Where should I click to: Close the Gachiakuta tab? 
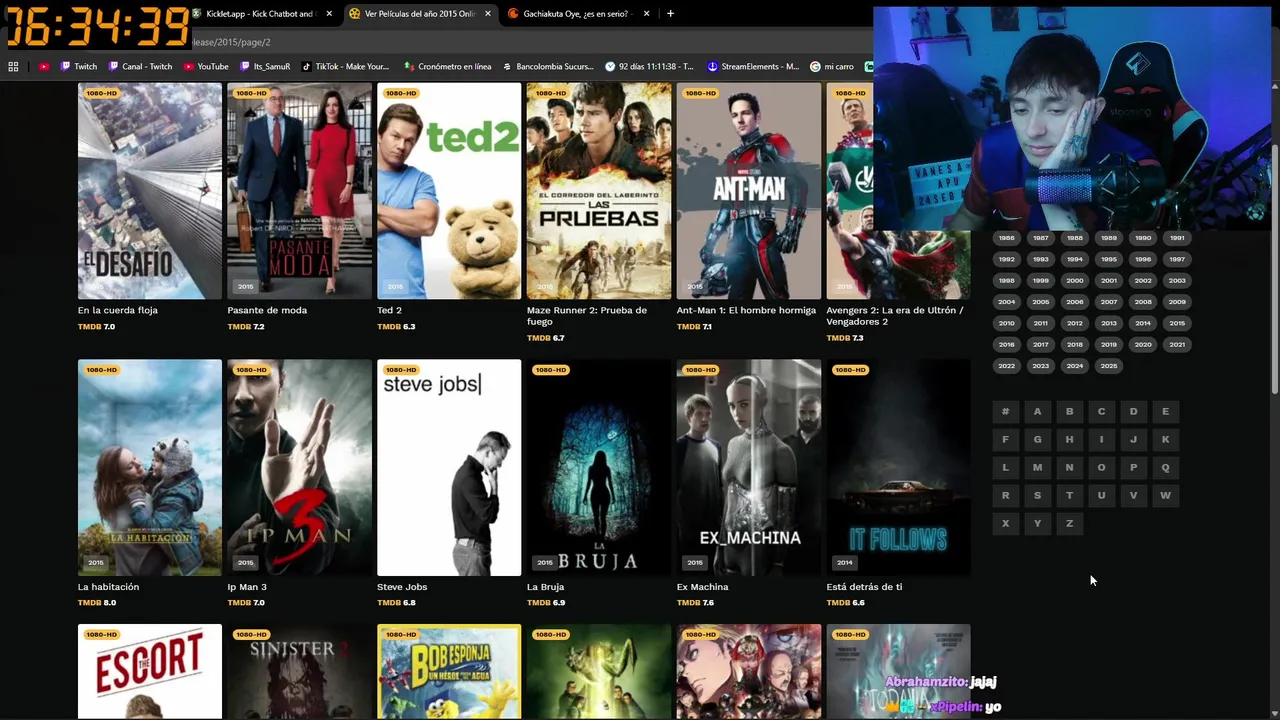[x=646, y=14]
